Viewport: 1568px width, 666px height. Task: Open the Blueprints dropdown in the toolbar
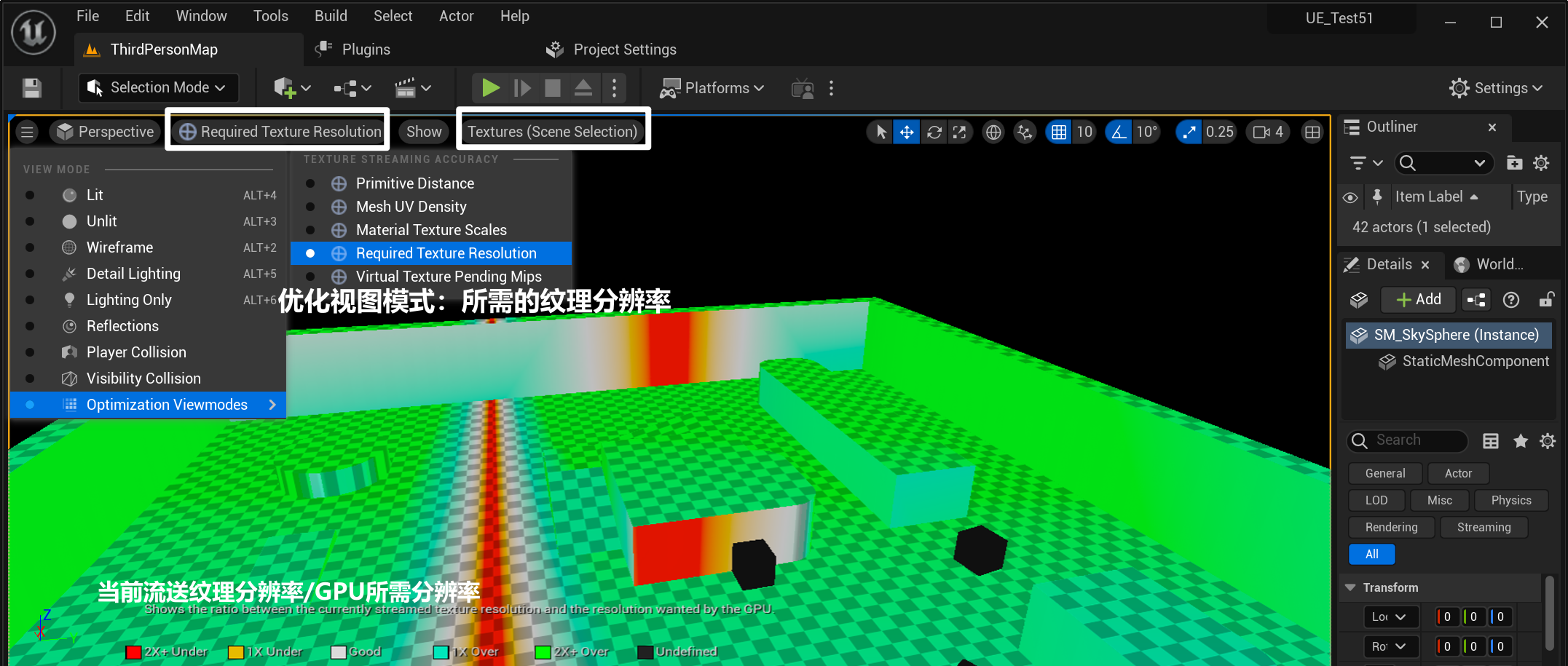click(x=352, y=88)
